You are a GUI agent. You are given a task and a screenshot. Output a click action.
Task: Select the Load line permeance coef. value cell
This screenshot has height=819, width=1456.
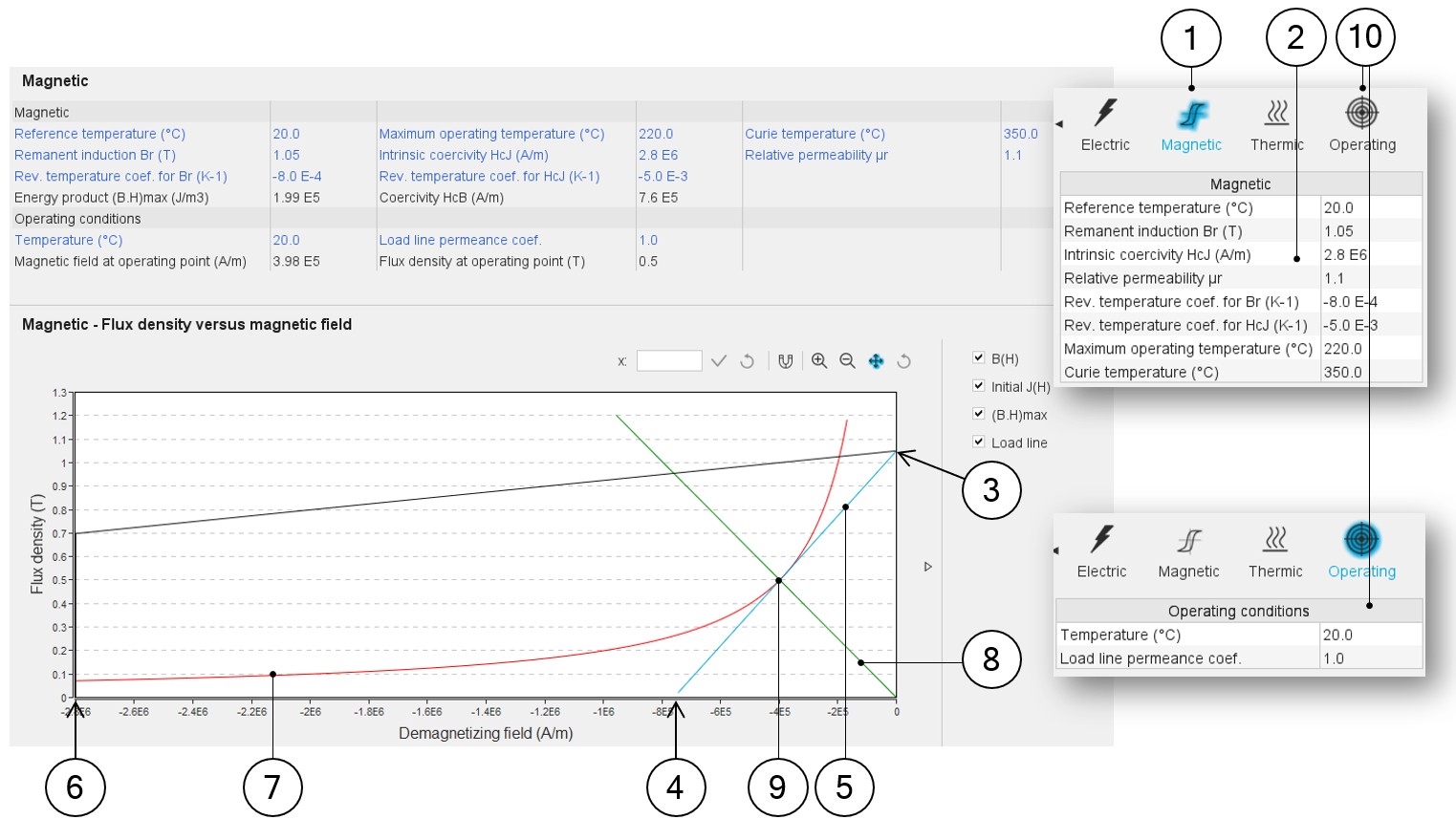pyautogui.click(x=1370, y=658)
